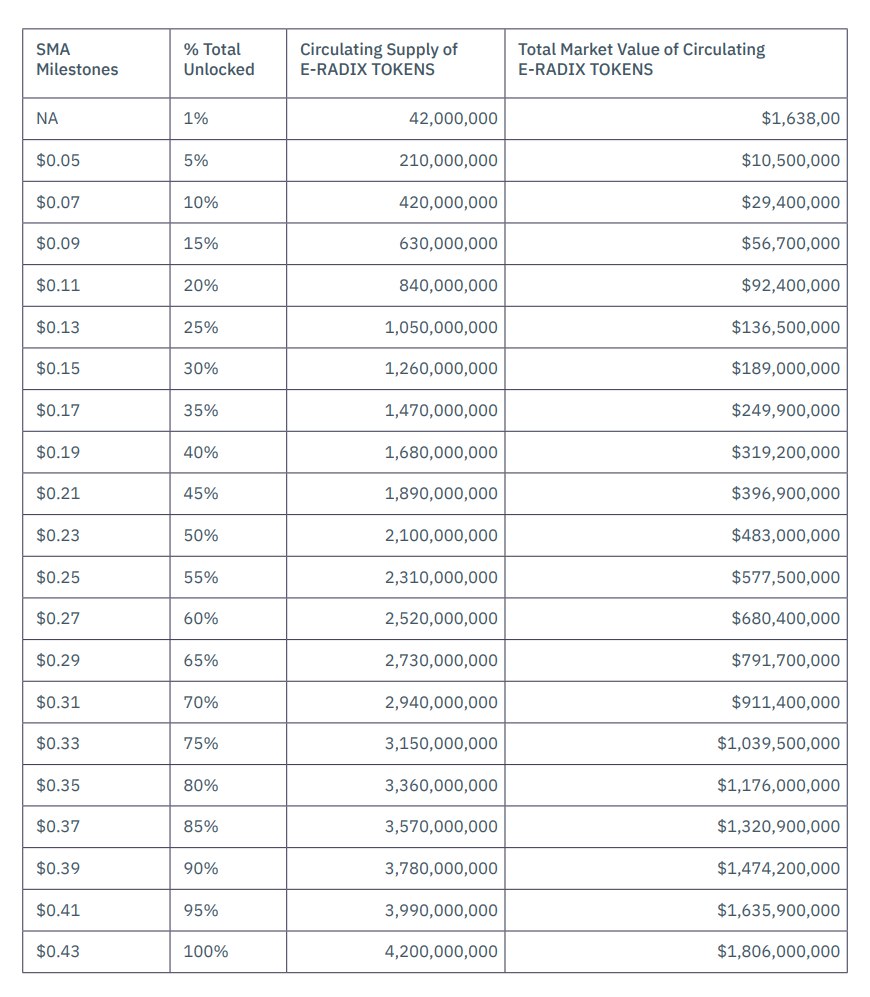Select the 1,470,000,000 supply cell
Viewport: 870px width, 997px height.
[396, 410]
